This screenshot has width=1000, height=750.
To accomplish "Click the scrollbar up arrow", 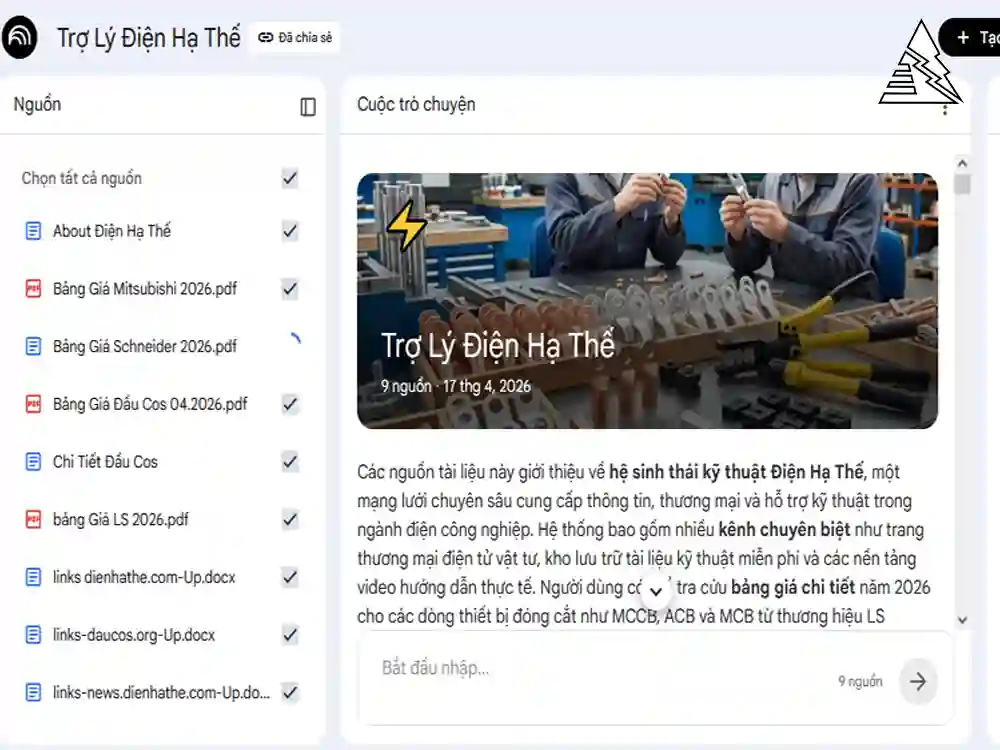I will pyautogui.click(x=962, y=163).
